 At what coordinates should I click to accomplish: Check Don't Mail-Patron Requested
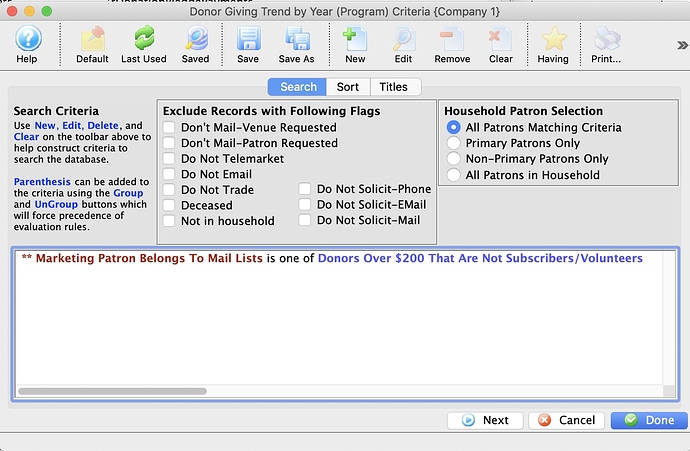(169, 143)
